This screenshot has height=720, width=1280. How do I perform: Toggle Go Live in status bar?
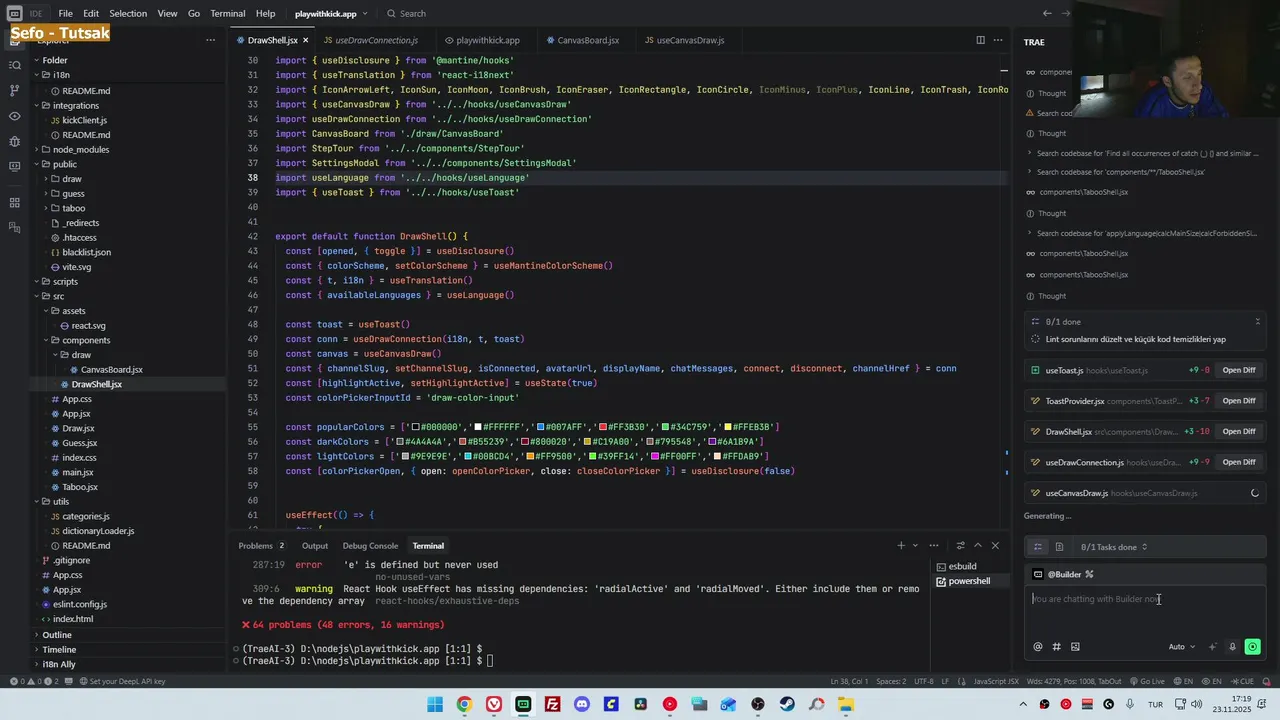tap(1147, 682)
